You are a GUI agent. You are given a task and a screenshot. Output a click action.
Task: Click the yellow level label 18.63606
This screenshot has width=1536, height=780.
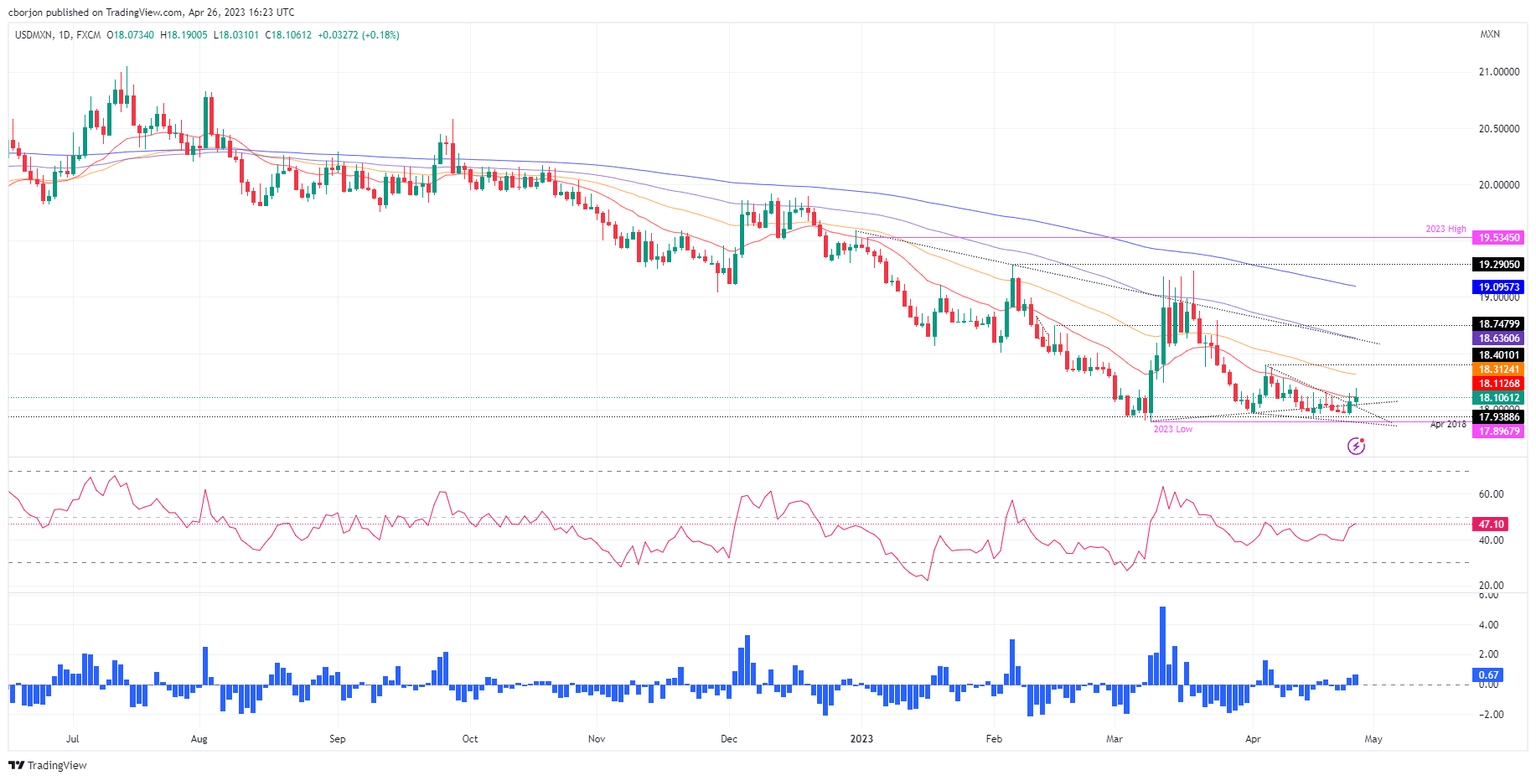click(x=1497, y=339)
